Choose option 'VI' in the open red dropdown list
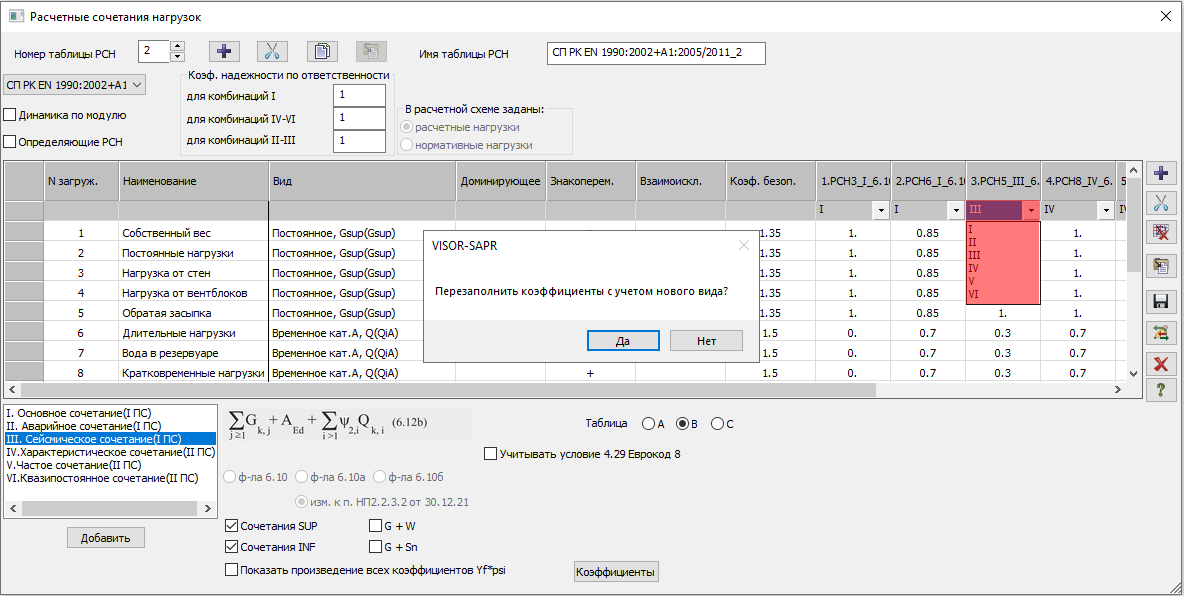Screen dimensions: 1184x596 click(x=972, y=294)
